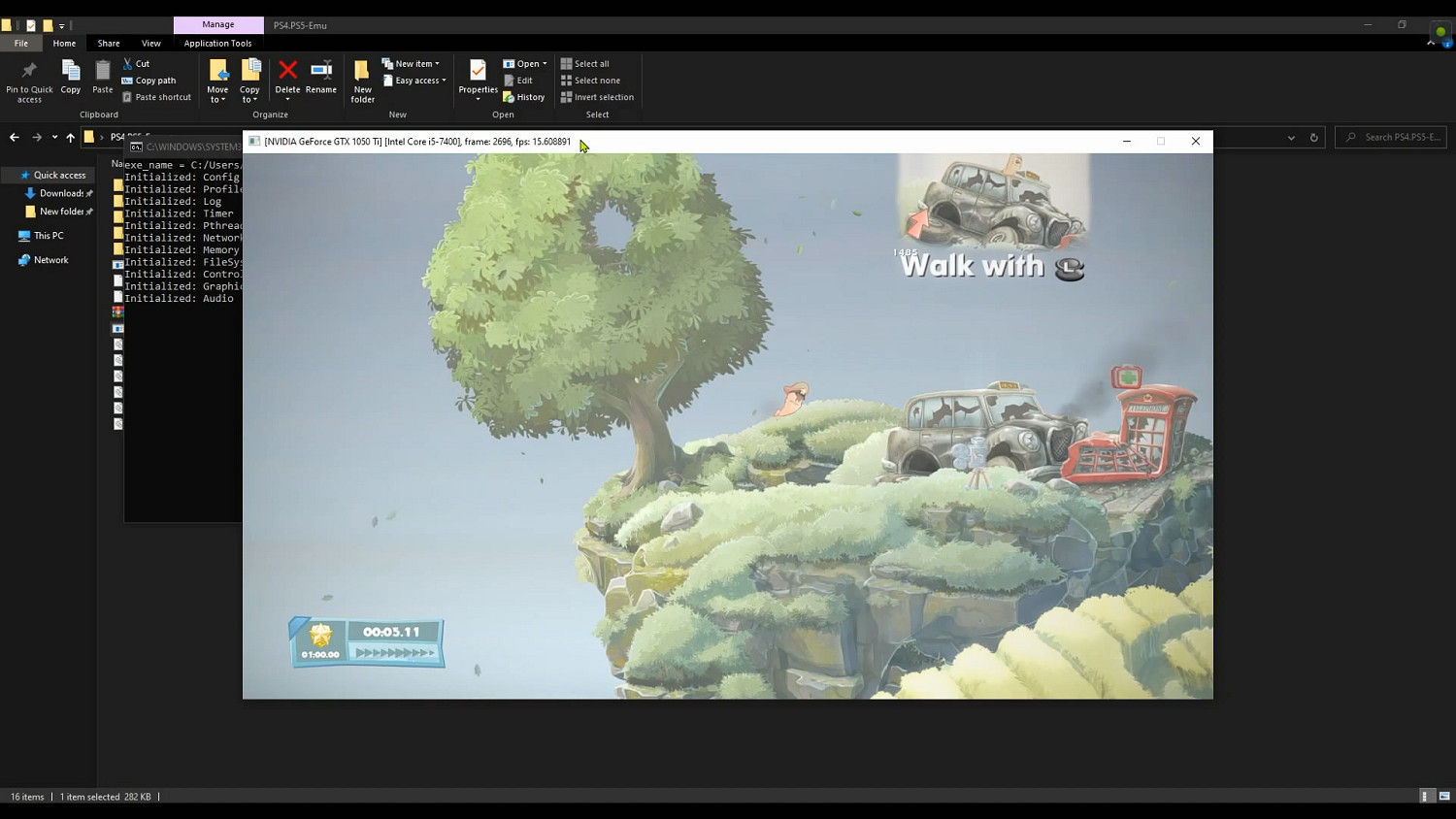Go up one folder level

[70, 138]
